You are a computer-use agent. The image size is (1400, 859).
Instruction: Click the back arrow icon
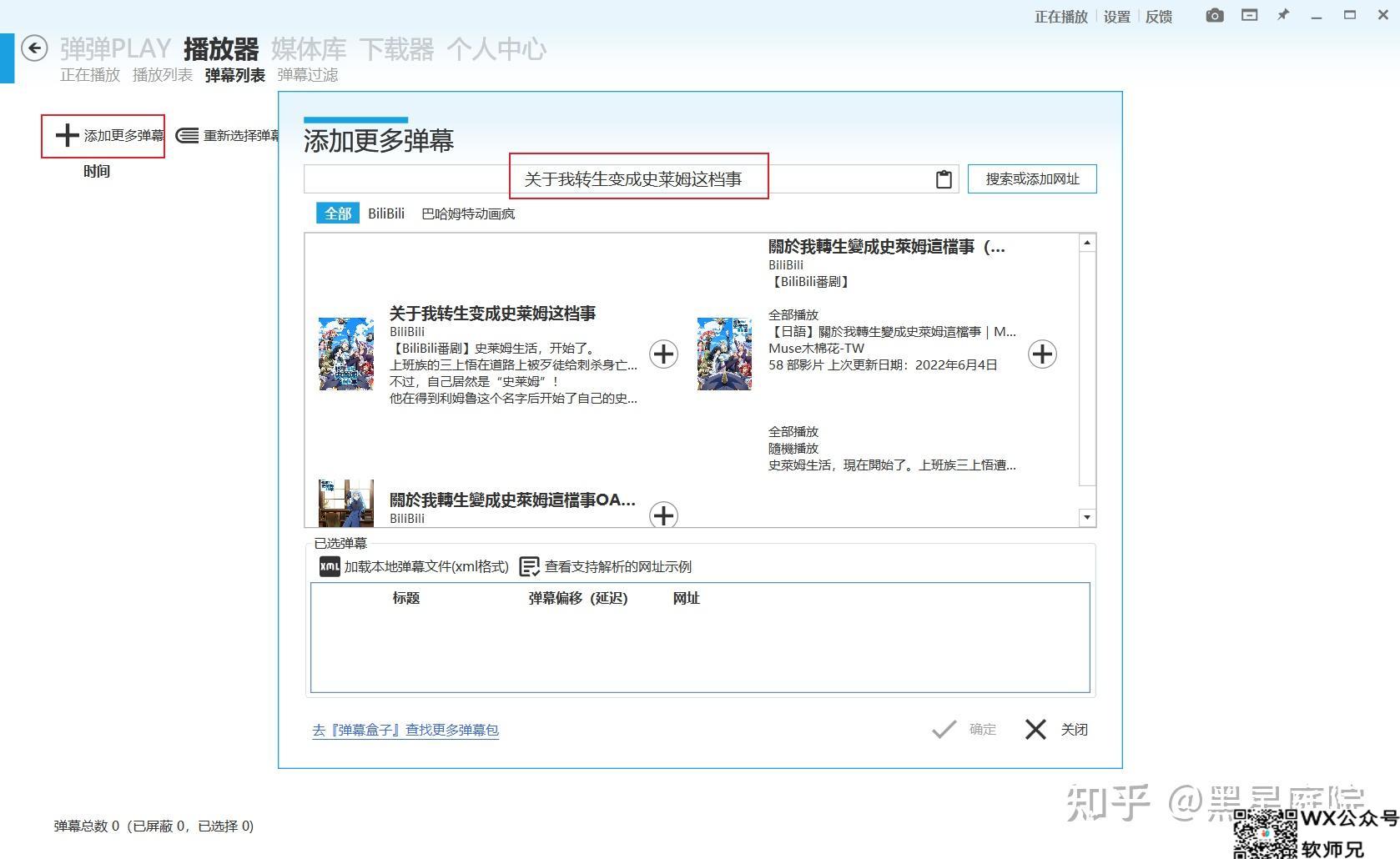tap(34, 48)
